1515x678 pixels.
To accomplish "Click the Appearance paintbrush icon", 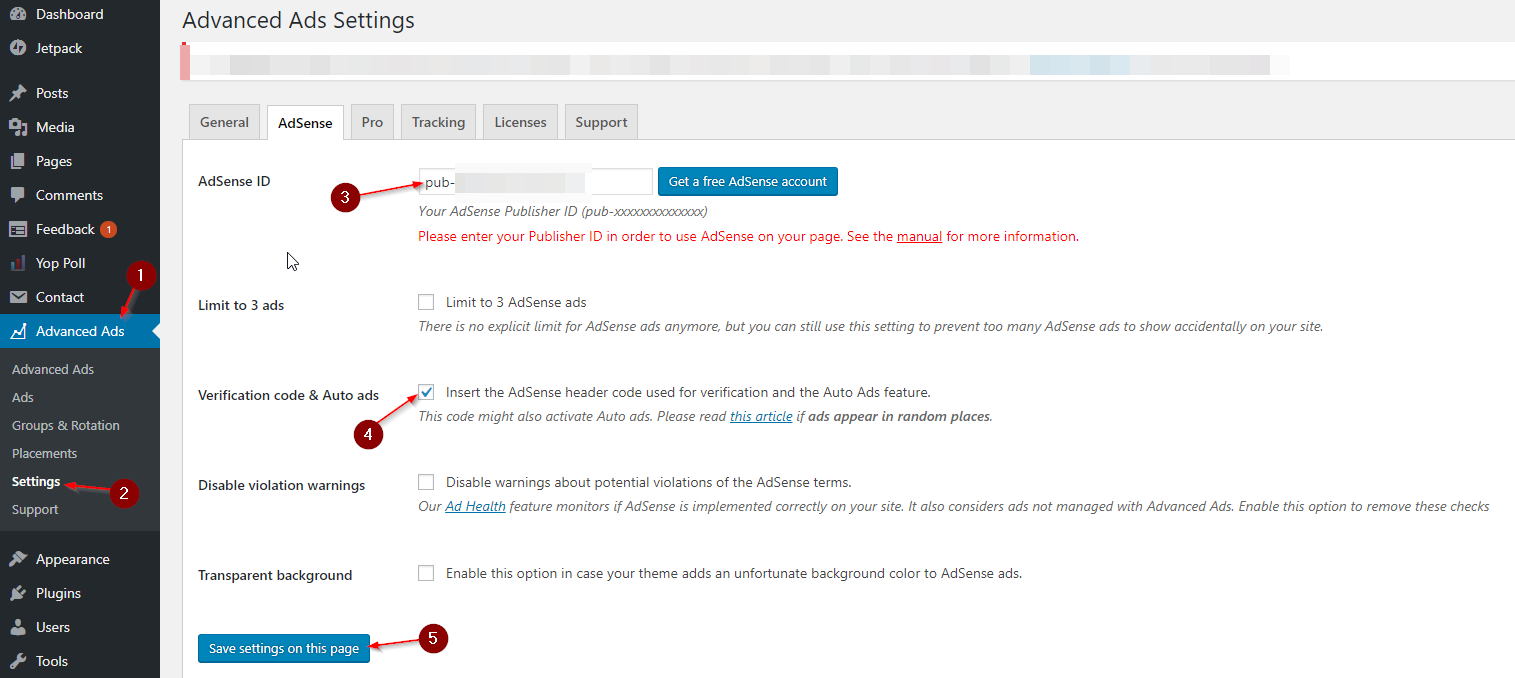I will pyautogui.click(x=18, y=559).
